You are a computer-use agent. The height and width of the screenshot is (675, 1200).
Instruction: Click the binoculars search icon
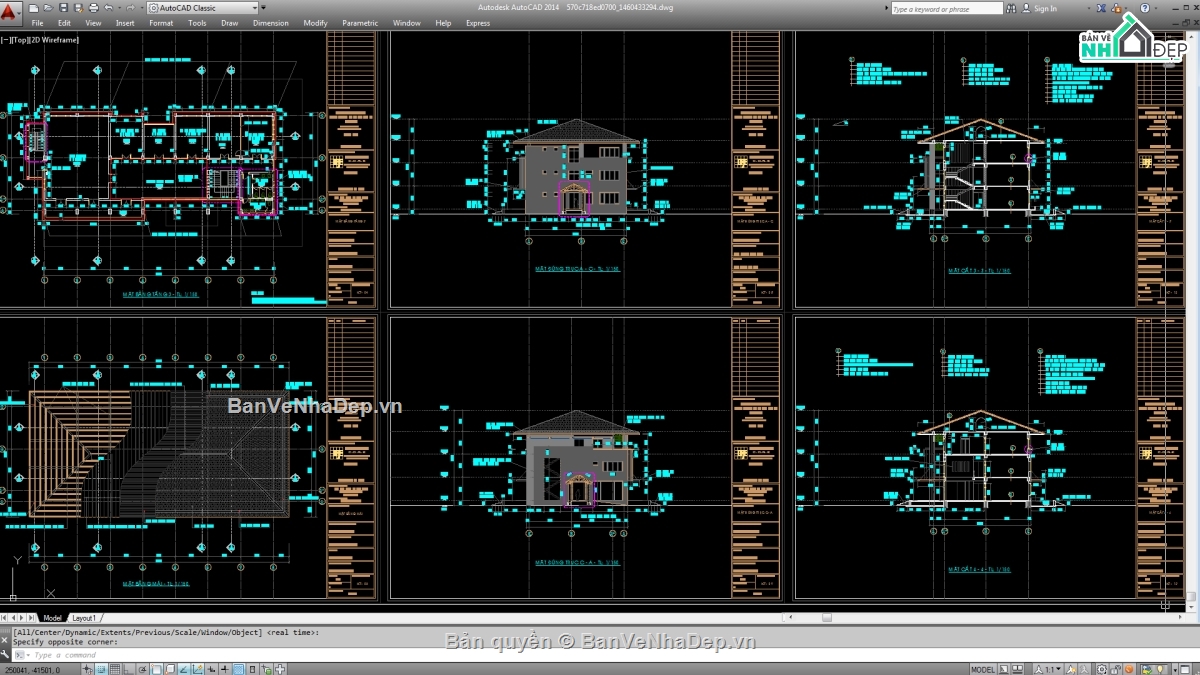1012,8
